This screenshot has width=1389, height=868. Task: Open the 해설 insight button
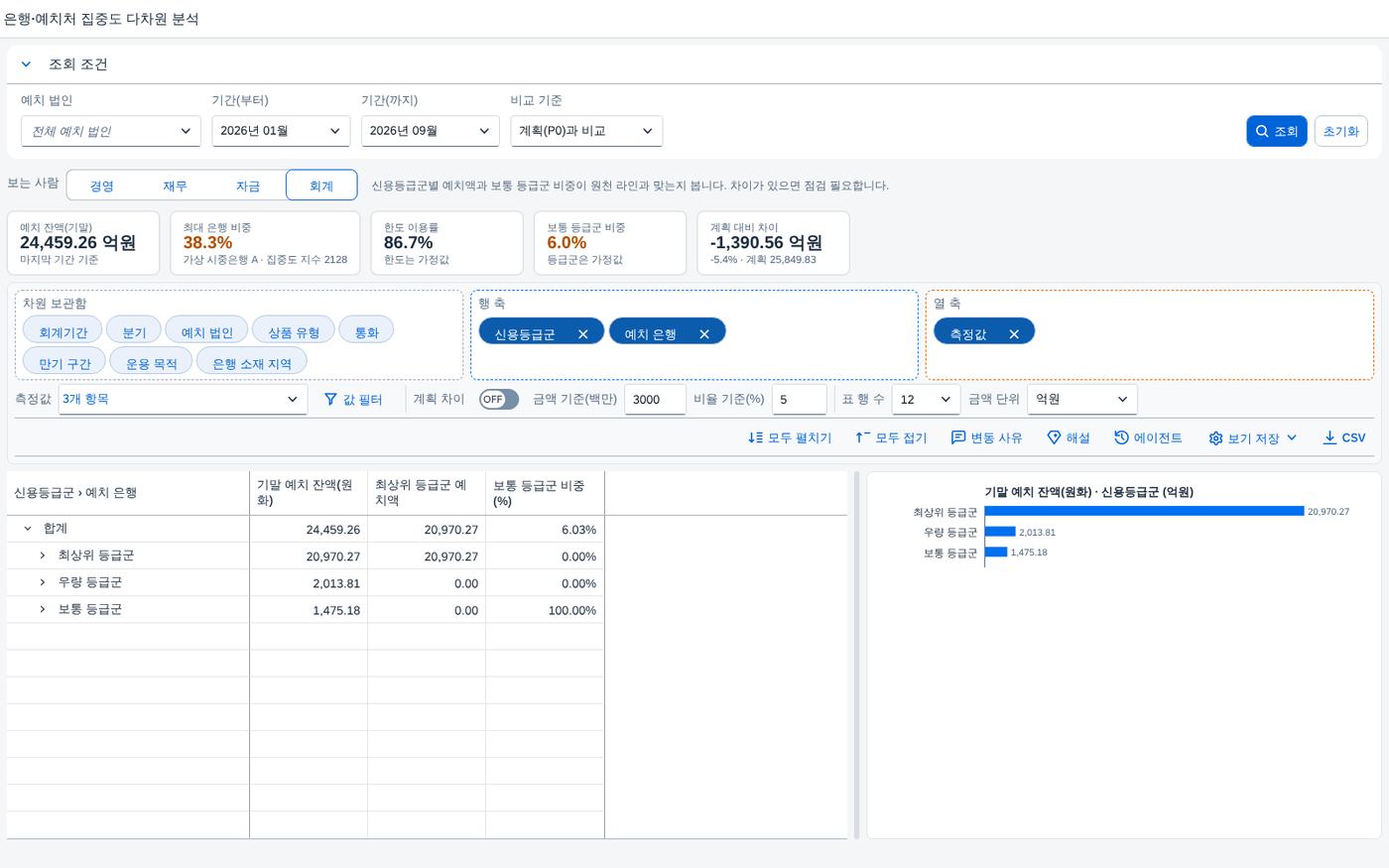pos(1069,437)
